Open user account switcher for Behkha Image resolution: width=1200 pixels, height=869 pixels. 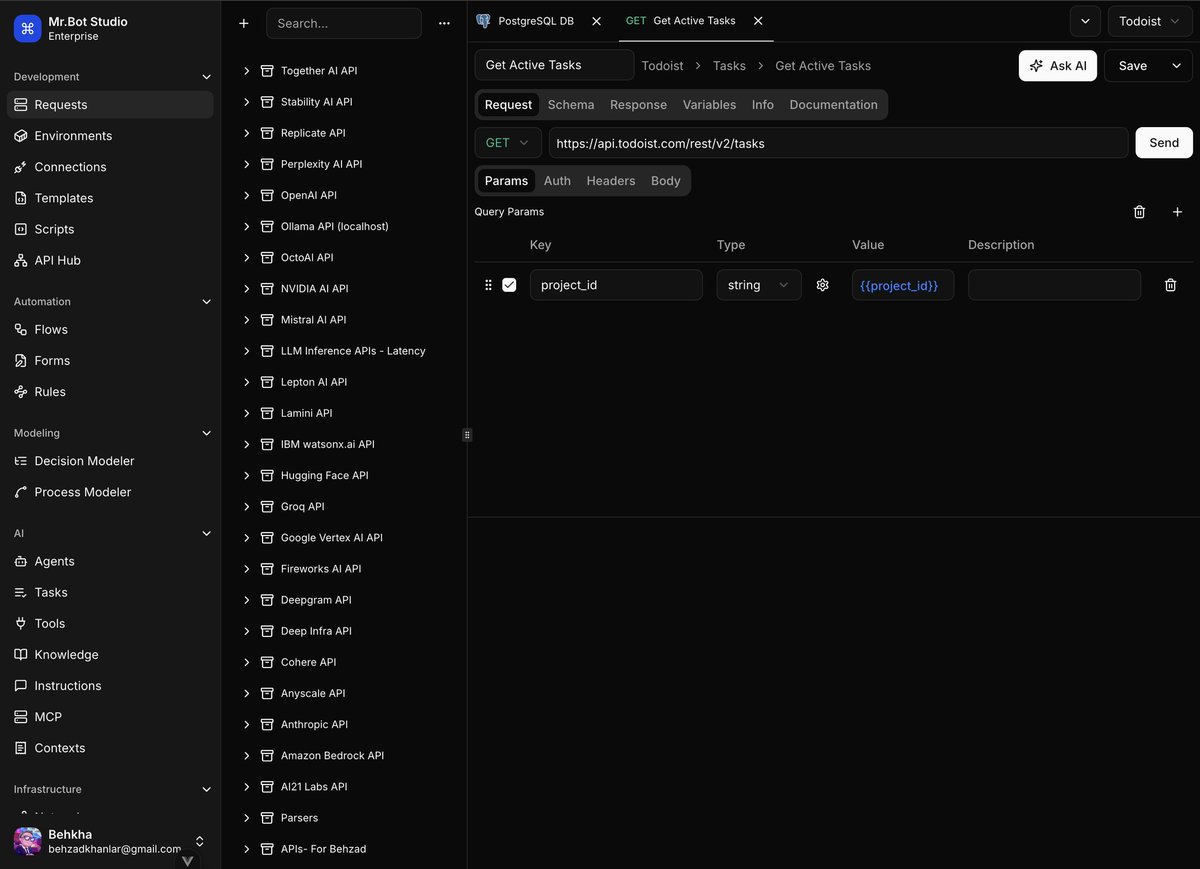(x=199, y=841)
